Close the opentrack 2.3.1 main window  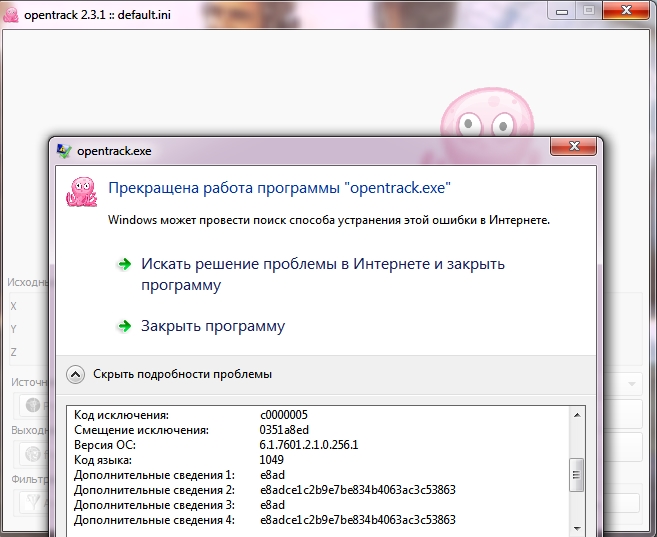point(626,10)
